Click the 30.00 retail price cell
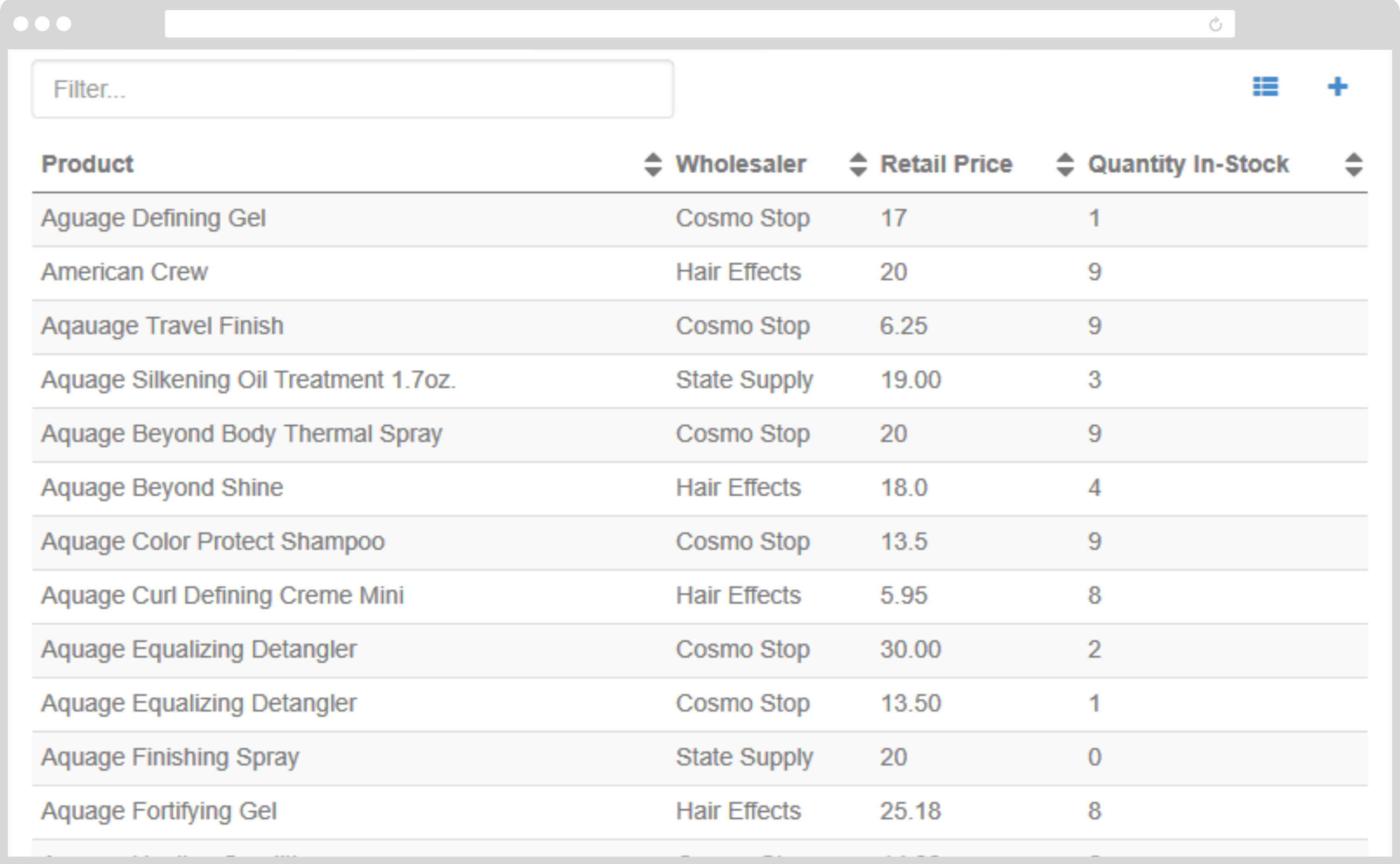Image resolution: width=1400 pixels, height=864 pixels. (910, 650)
